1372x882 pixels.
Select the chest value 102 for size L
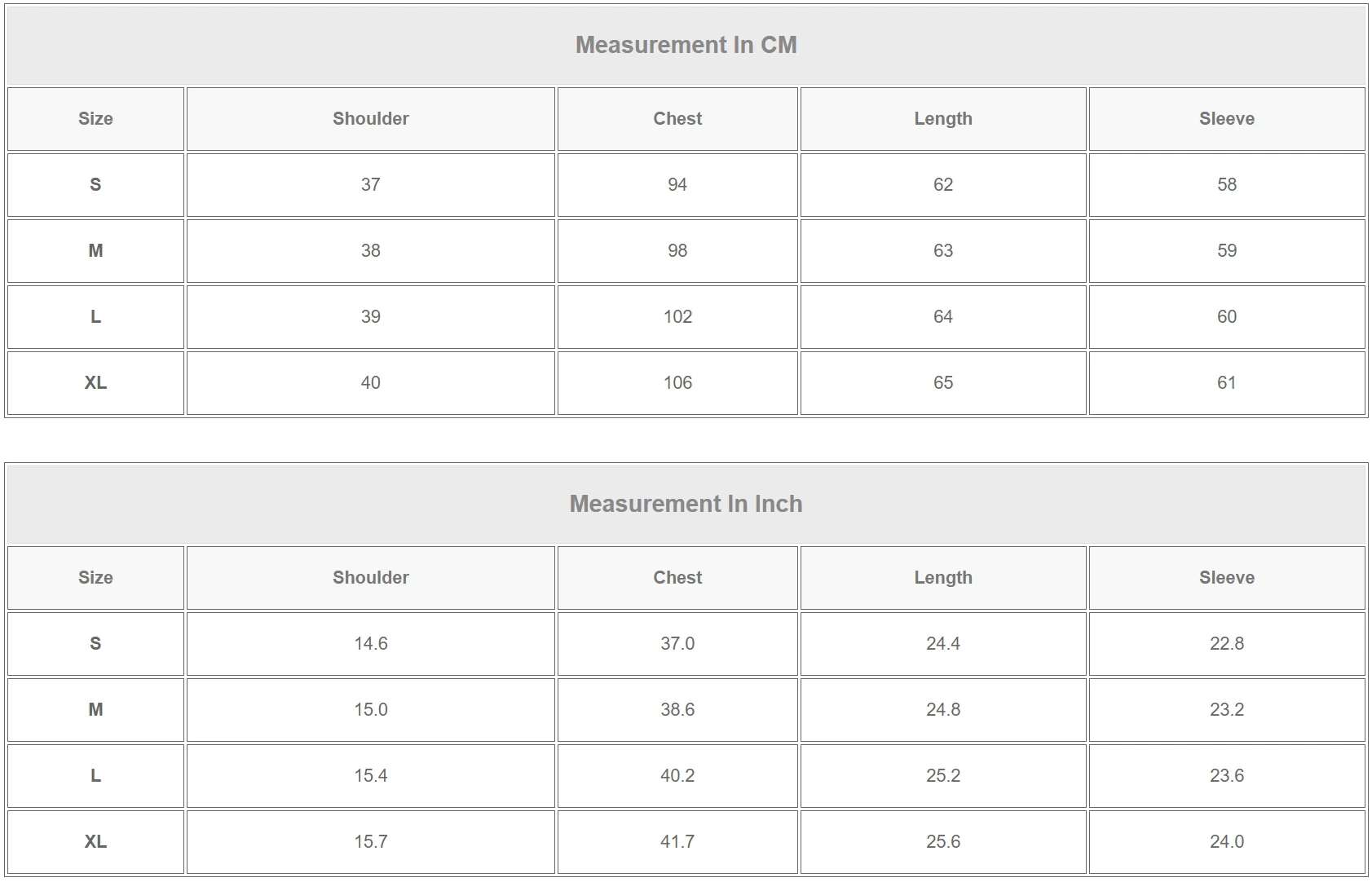(x=677, y=317)
